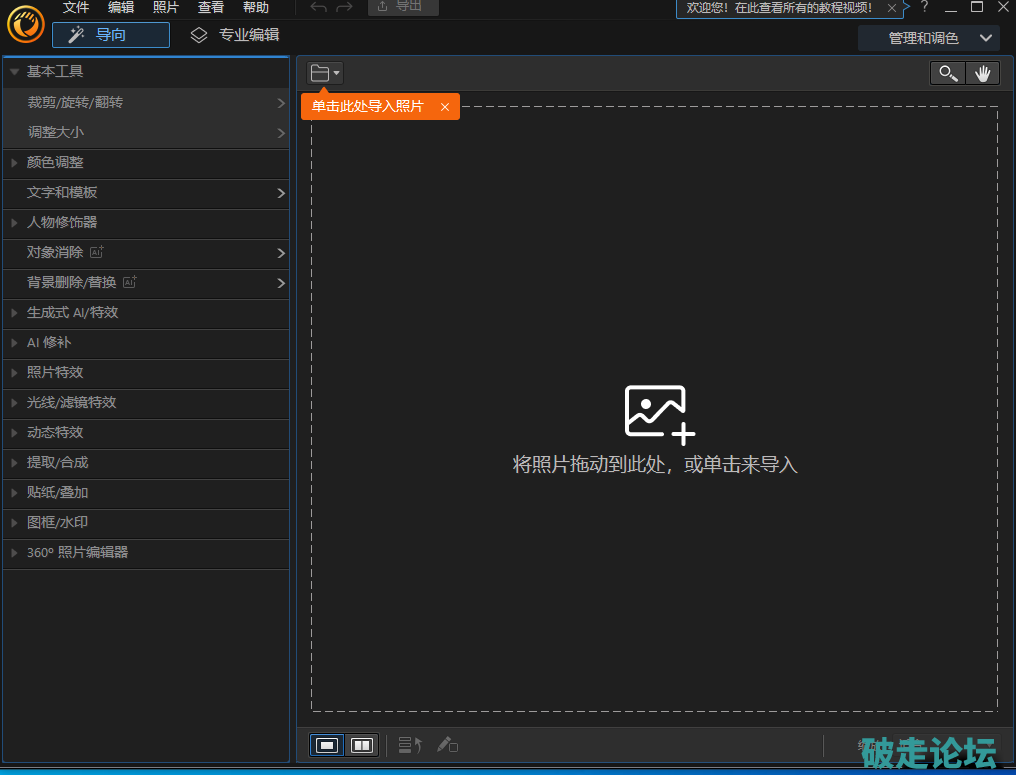This screenshot has width=1016, height=775.
Task: Click the question mark help icon
Action: [924, 7]
